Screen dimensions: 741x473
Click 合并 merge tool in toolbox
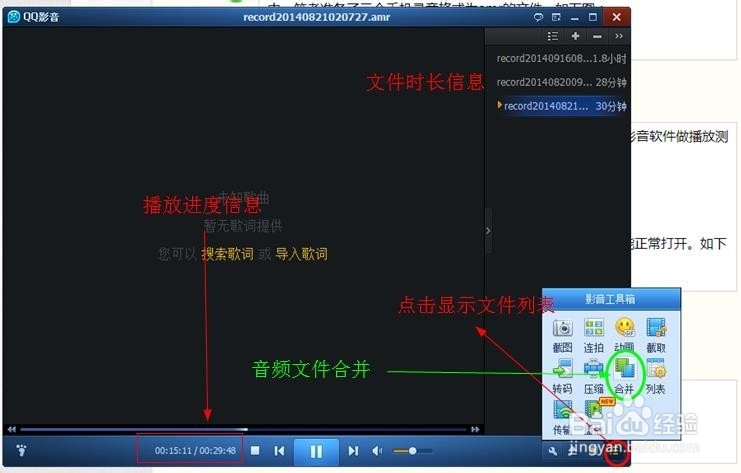pos(624,377)
